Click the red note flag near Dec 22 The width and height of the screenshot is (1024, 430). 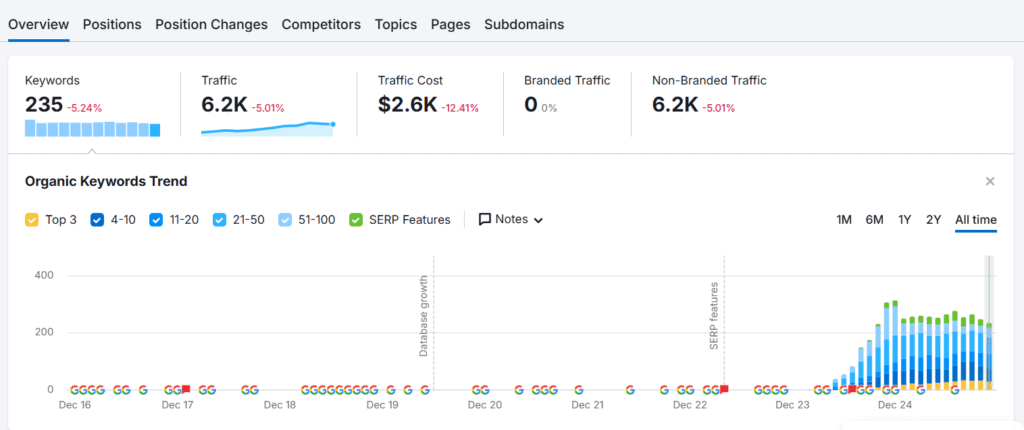point(724,388)
